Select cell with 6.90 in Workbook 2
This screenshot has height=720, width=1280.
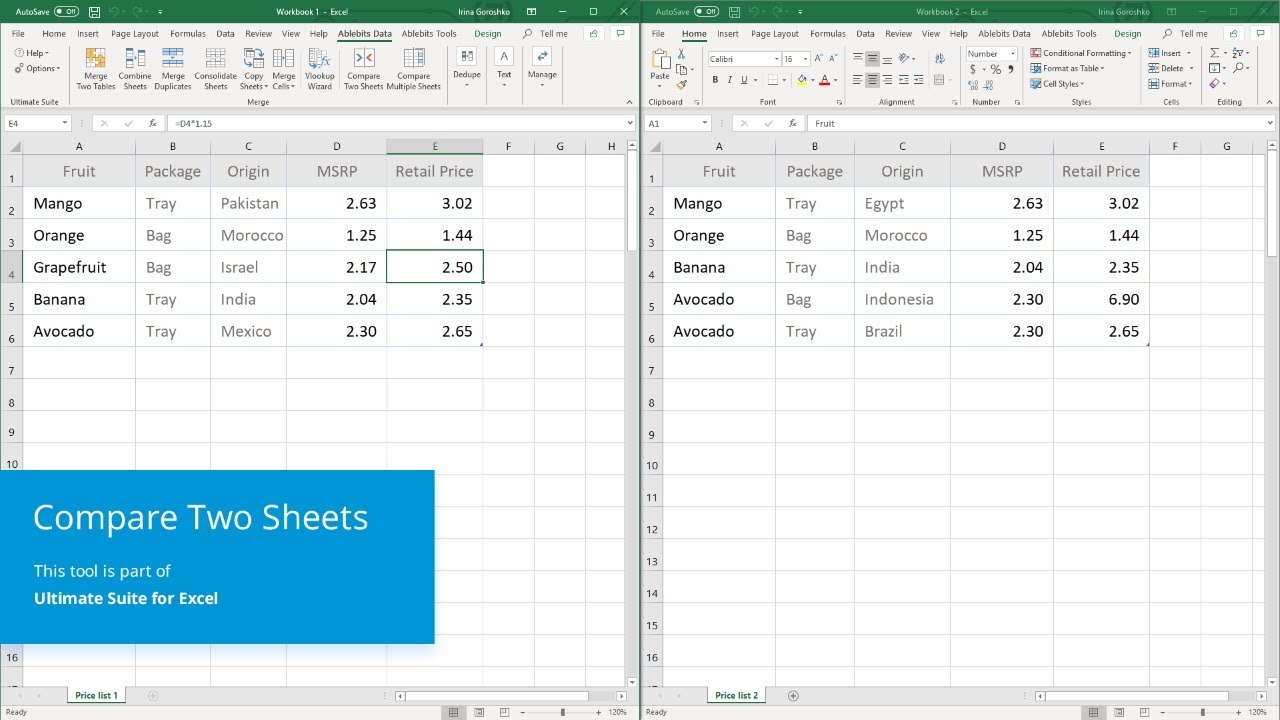pyautogui.click(x=1101, y=299)
